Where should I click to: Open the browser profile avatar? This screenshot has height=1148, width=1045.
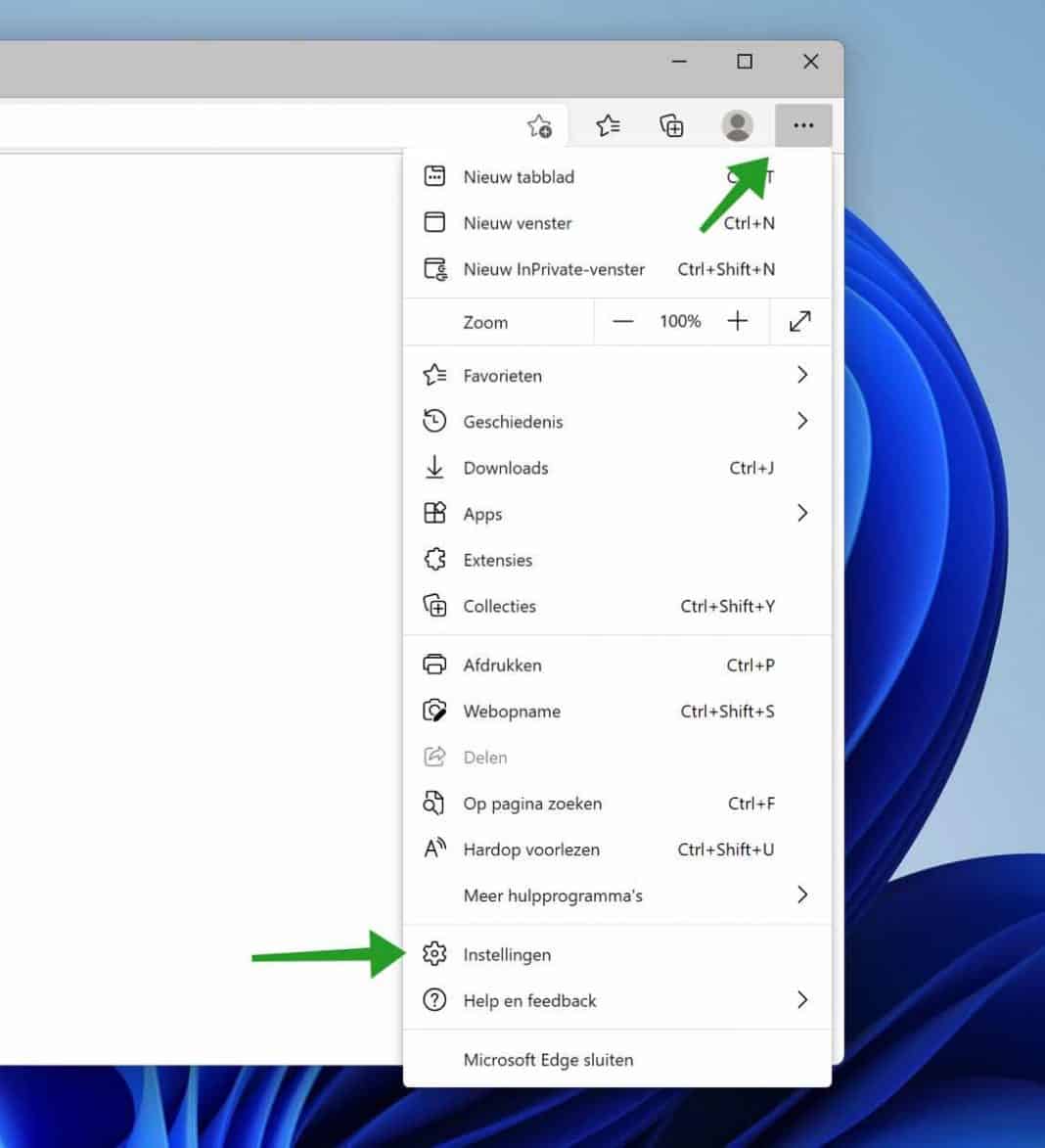[738, 125]
